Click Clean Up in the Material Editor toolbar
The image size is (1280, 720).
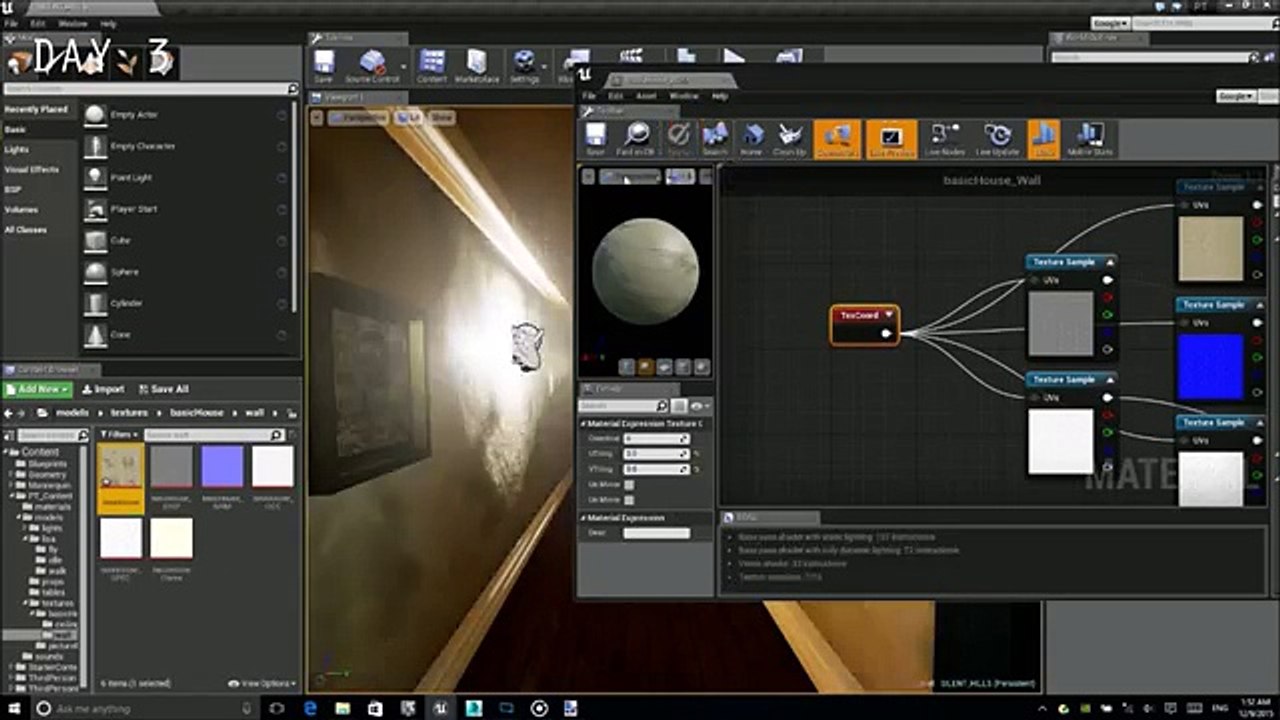(x=790, y=139)
